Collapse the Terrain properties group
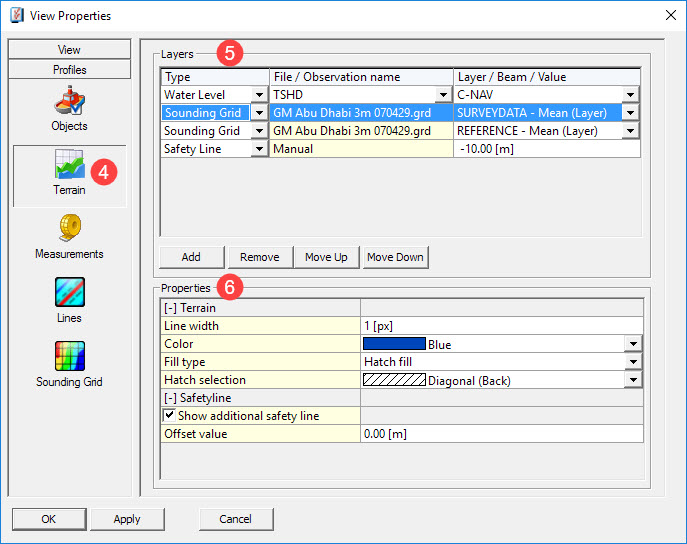 [170, 308]
